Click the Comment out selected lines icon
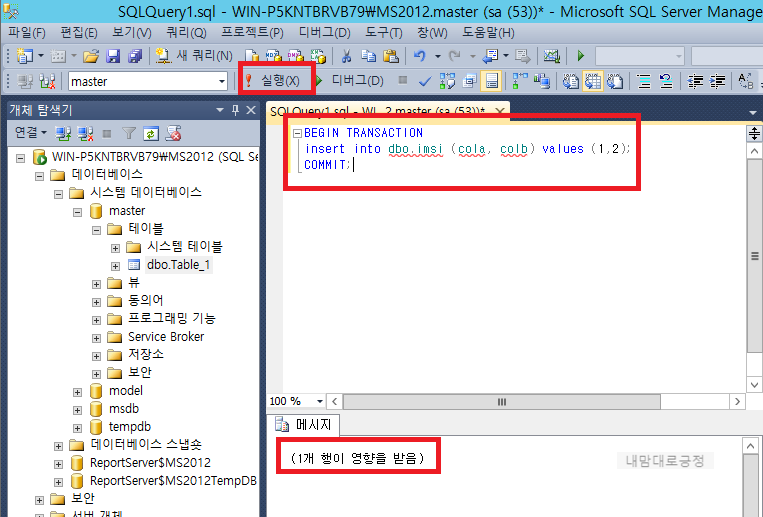Image resolution: width=763 pixels, height=517 pixels. point(644,81)
